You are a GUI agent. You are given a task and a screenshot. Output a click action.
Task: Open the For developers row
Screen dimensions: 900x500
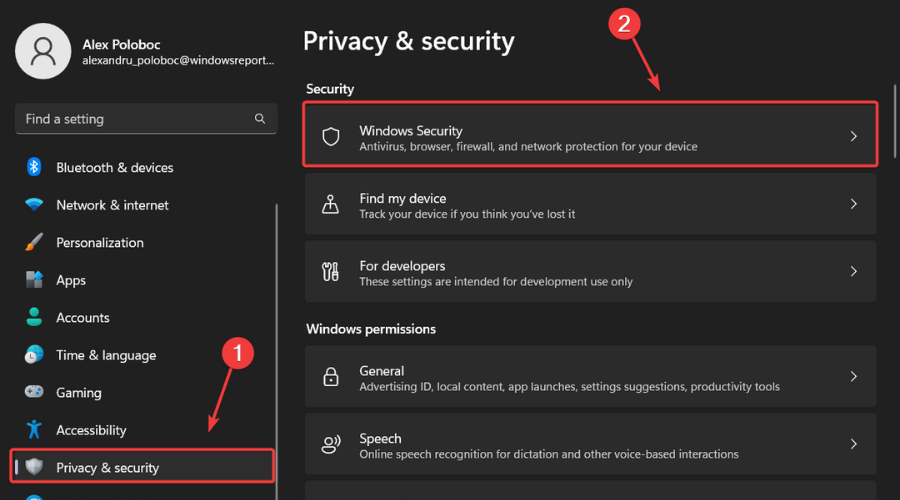click(590, 271)
